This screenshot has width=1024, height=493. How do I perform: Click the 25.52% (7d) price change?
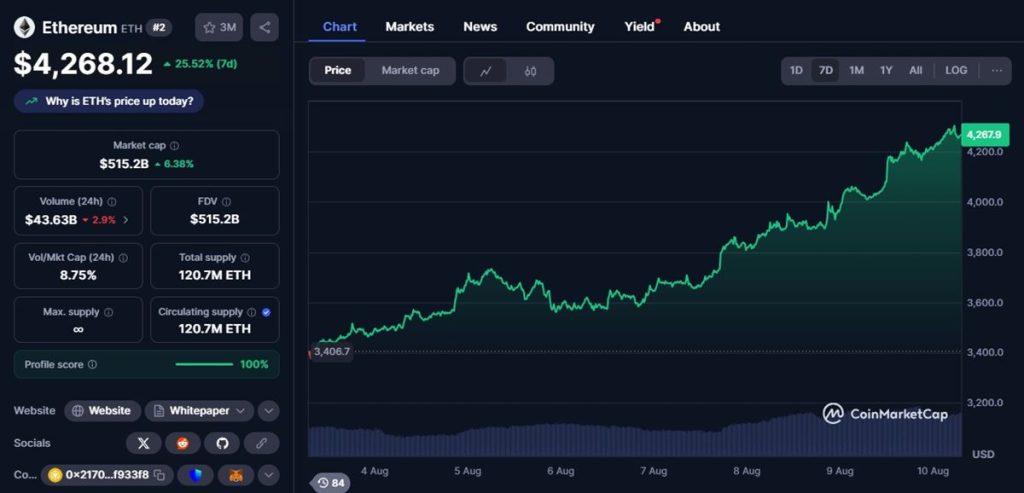pyautogui.click(x=200, y=63)
